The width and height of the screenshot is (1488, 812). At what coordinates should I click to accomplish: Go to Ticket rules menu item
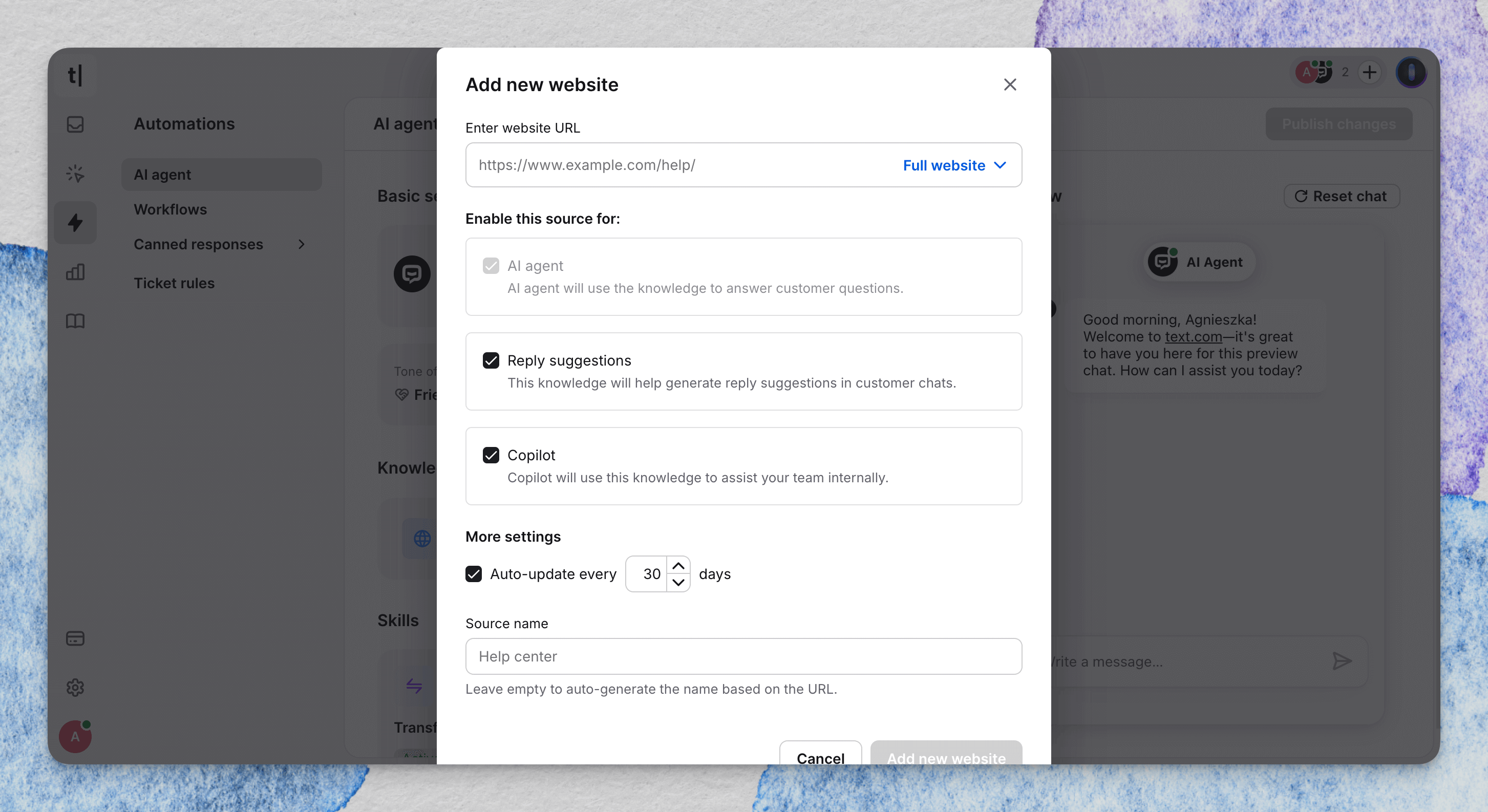pos(174,283)
